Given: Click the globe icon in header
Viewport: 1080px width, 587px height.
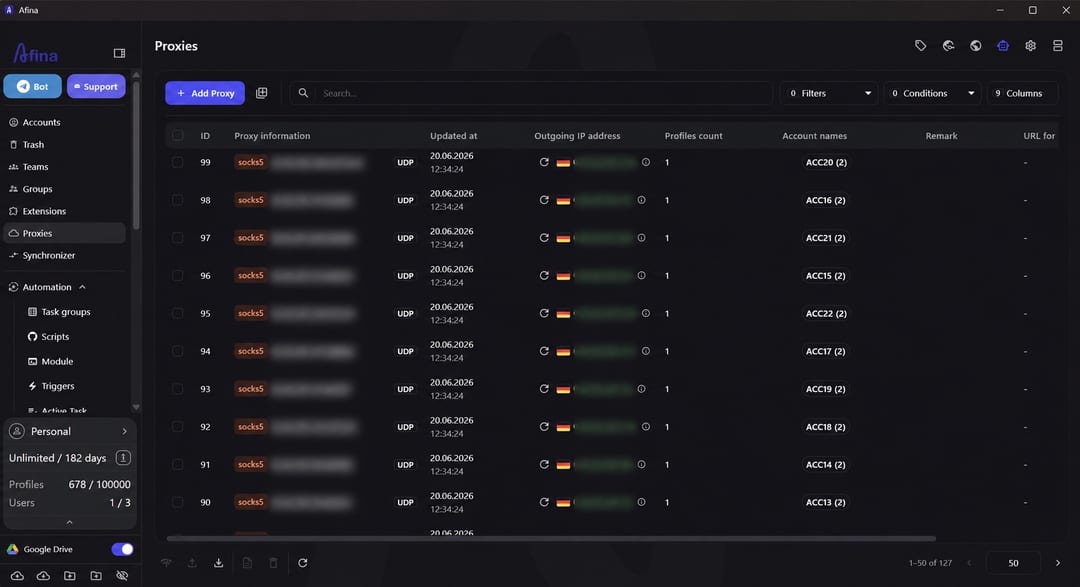Looking at the screenshot, I should 975,45.
